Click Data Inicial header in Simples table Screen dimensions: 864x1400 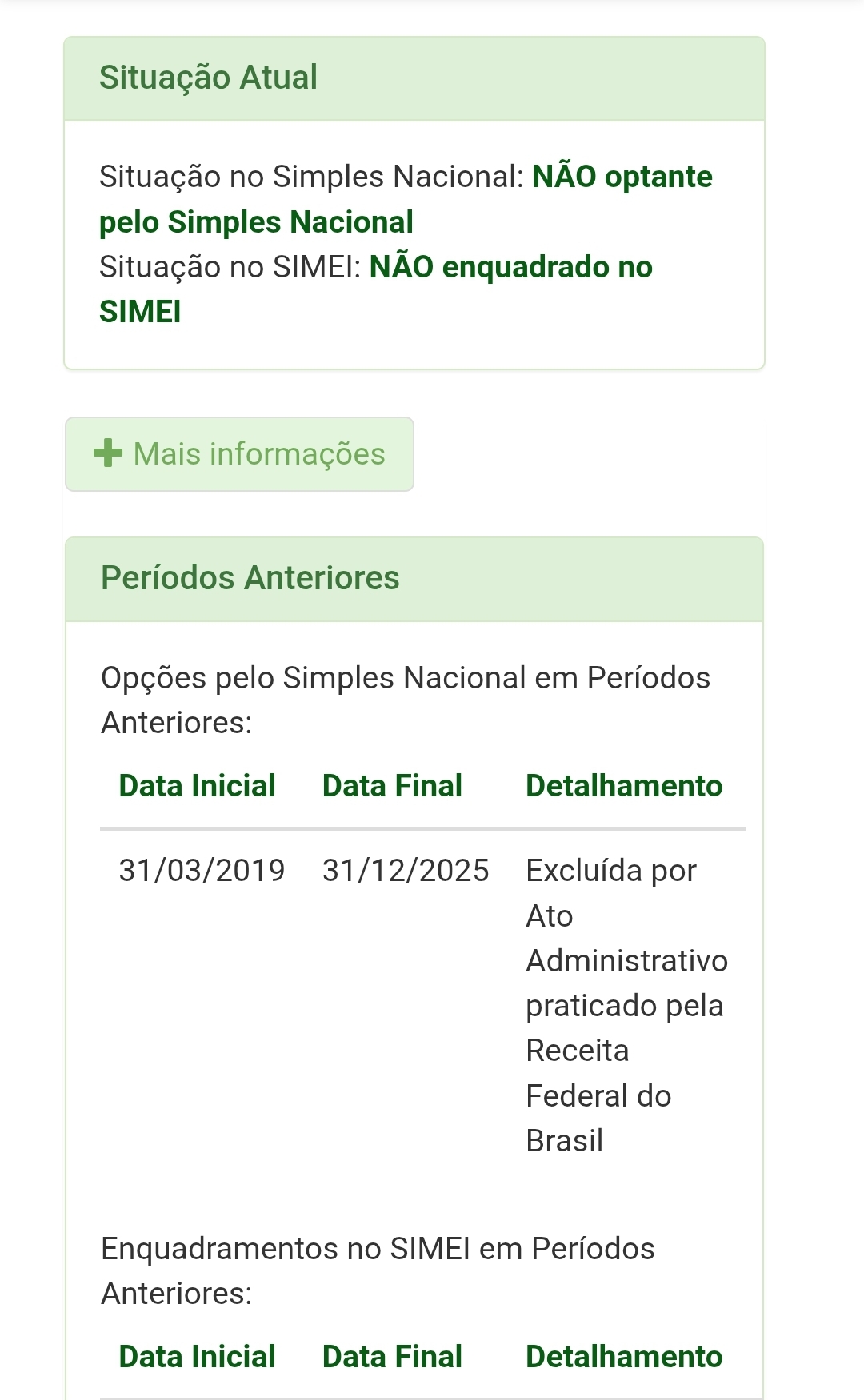pyautogui.click(x=197, y=786)
